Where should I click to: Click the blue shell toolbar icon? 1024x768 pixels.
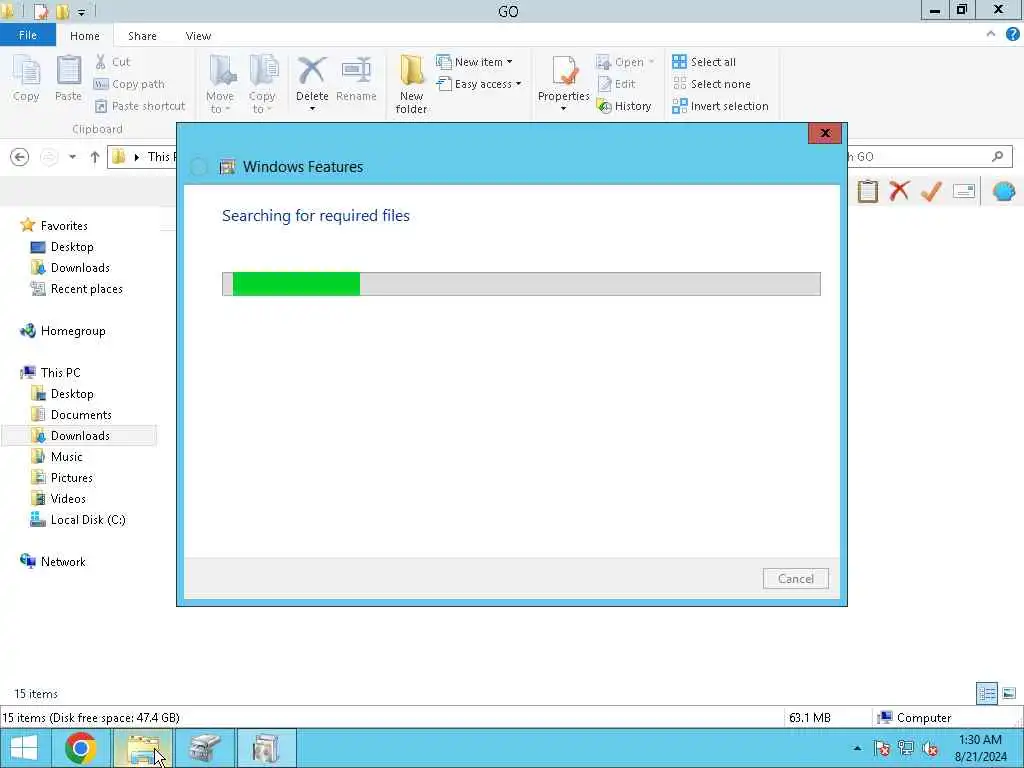pos(1004,191)
